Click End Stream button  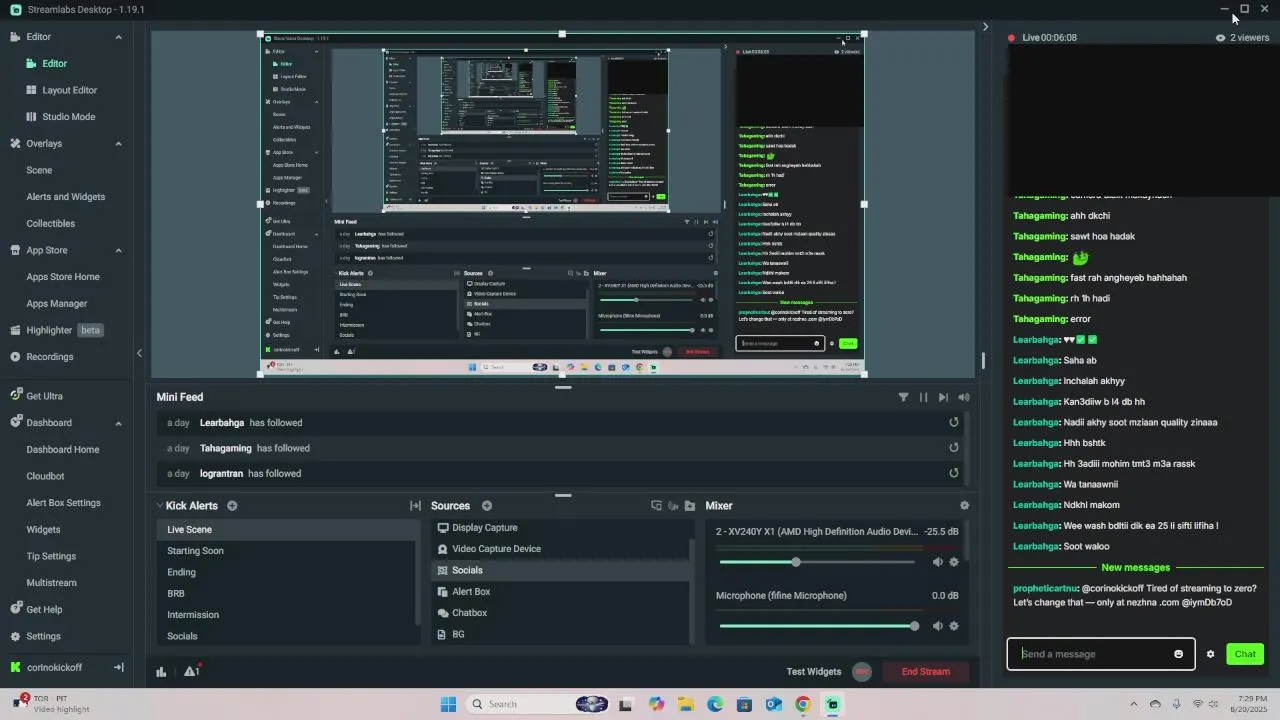point(925,671)
